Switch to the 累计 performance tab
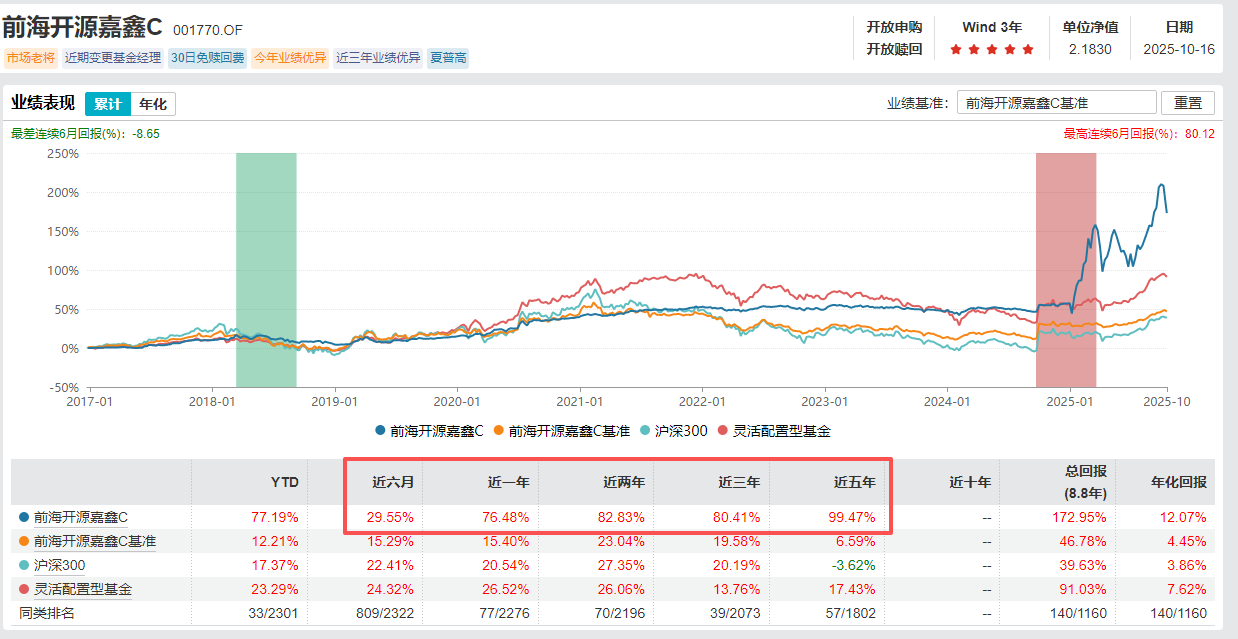The height and width of the screenshot is (639, 1238). click(107, 104)
